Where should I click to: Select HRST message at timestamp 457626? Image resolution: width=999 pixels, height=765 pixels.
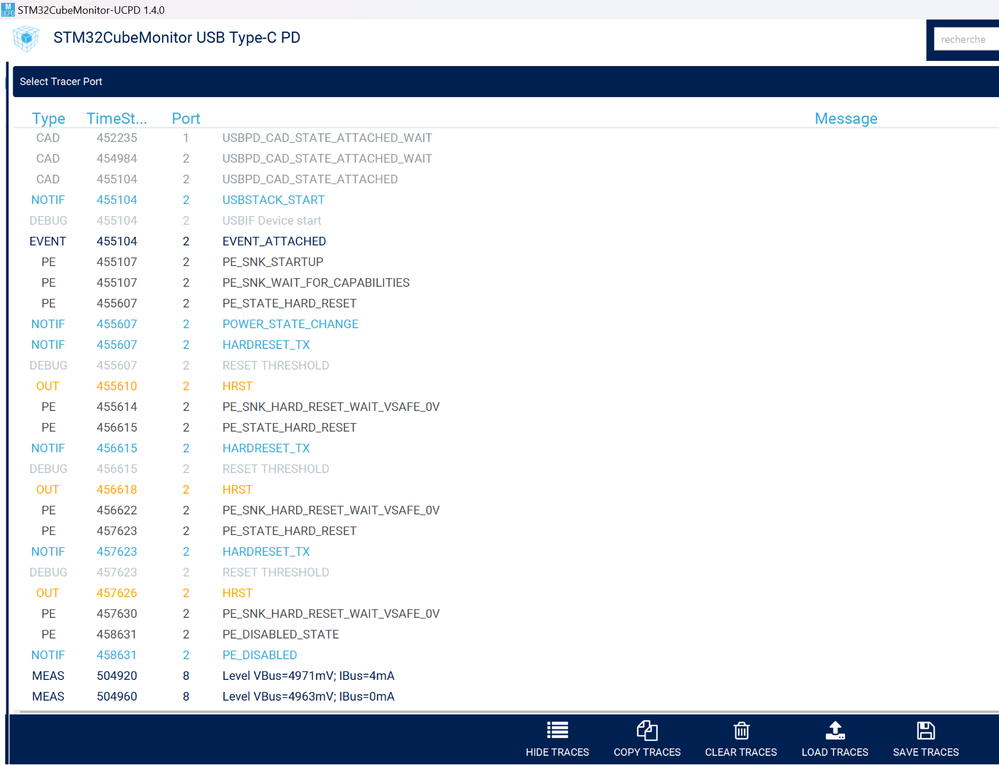click(237, 593)
